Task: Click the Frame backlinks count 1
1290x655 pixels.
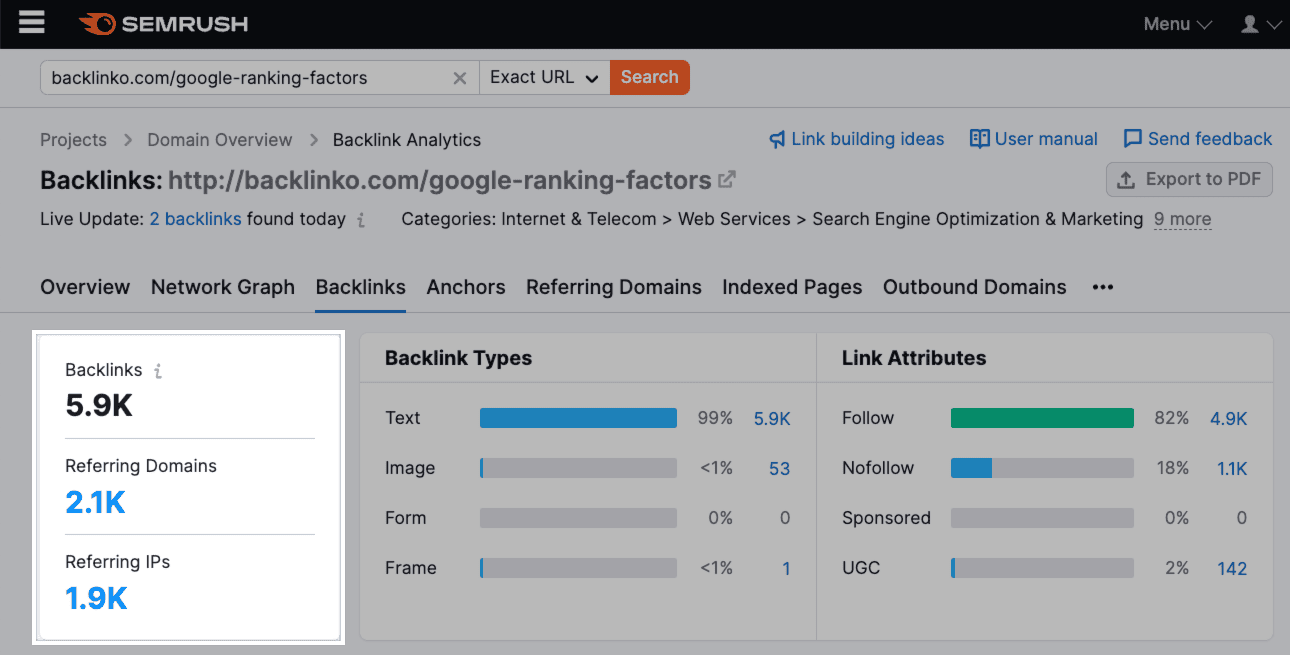Action: click(x=786, y=569)
